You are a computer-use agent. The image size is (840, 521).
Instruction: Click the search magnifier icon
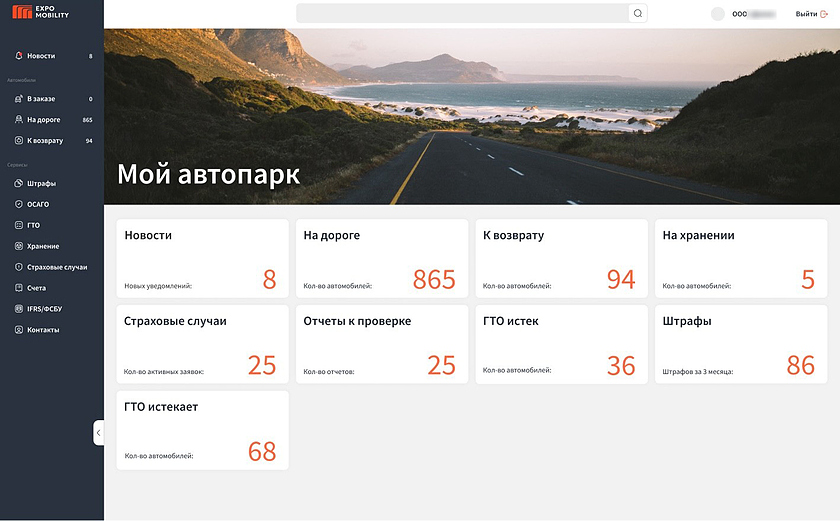637,14
